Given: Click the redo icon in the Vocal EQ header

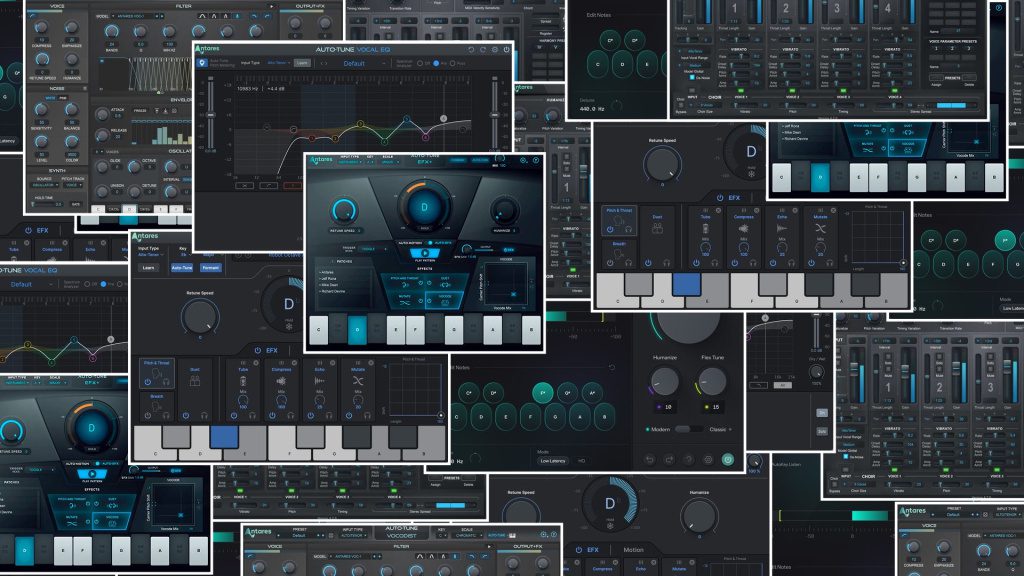Looking at the screenshot, I should [x=483, y=50].
